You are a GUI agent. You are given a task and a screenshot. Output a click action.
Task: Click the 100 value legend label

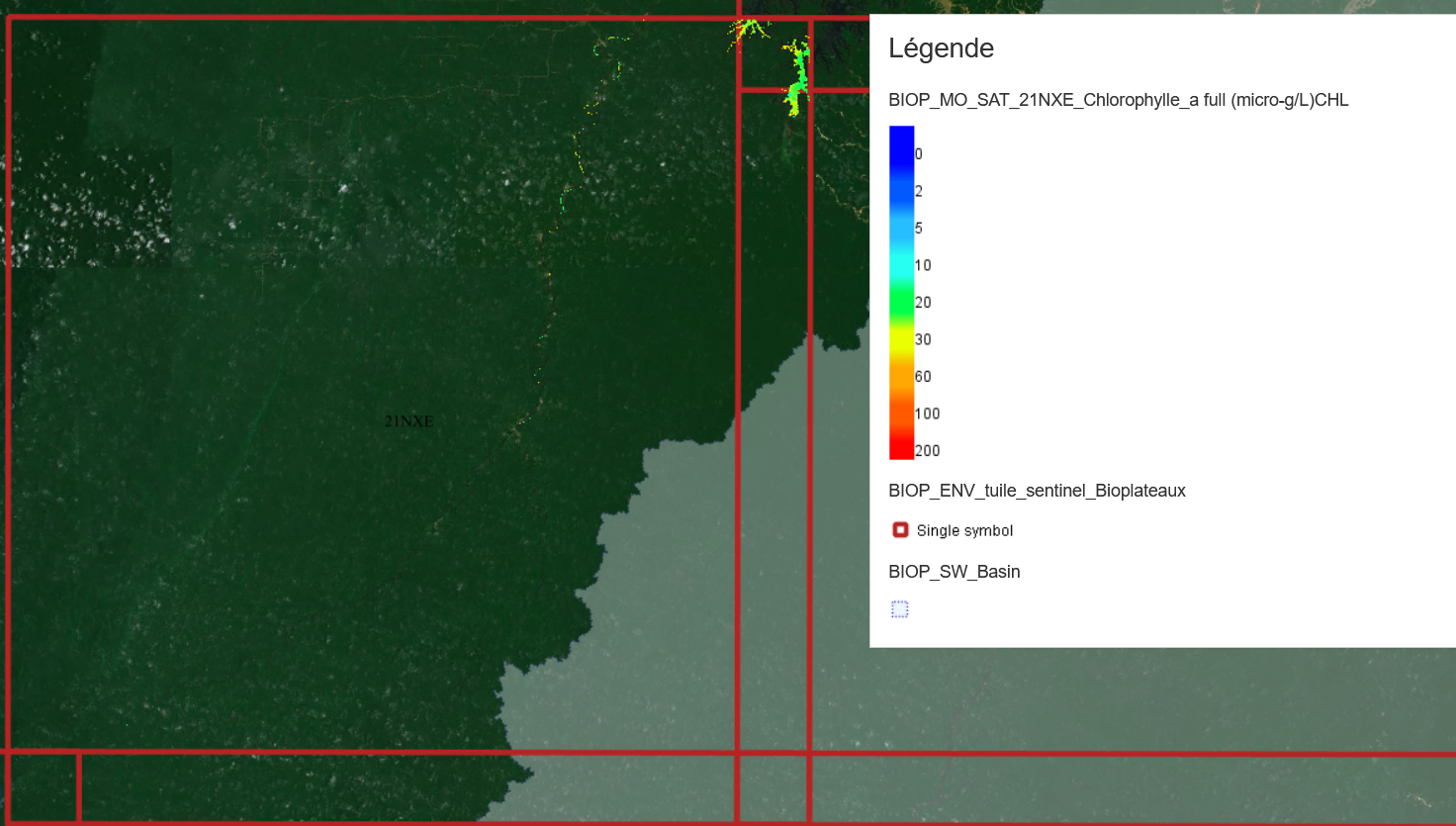pyautogui.click(x=927, y=413)
